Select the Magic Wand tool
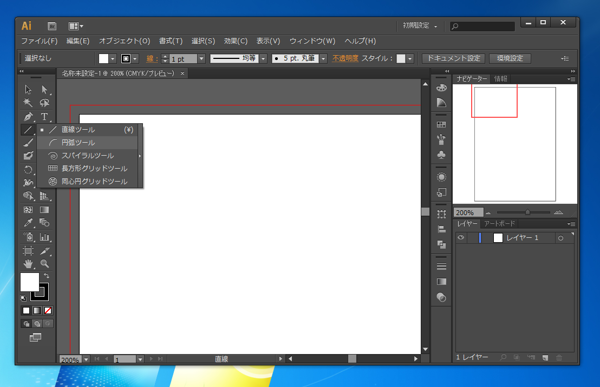Screen dimensions: 600x387 coord(28,103)
